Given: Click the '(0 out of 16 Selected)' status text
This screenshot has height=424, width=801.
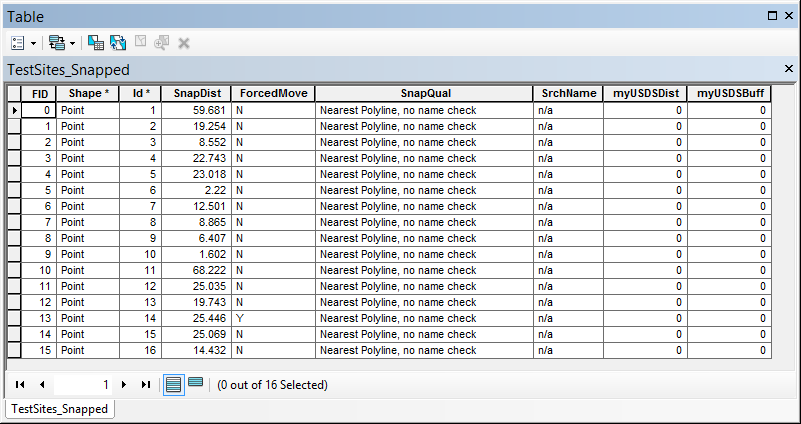Looking at the screenshot, I should [273, 385].
